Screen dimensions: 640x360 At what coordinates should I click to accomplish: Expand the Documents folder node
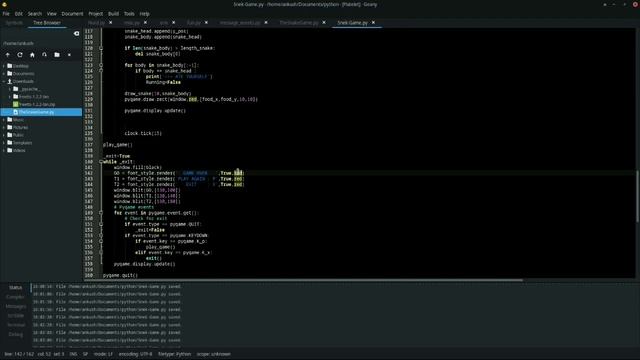[x=4, y=73]
